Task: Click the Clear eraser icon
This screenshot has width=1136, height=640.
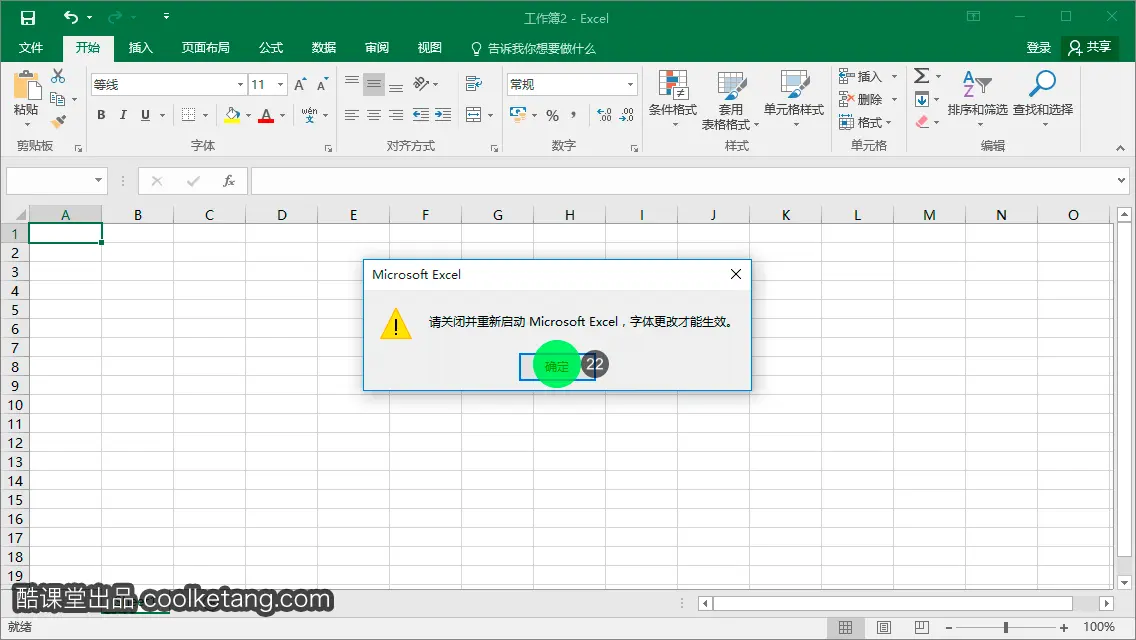Action: pyautogui.click(x=922, y=122)
